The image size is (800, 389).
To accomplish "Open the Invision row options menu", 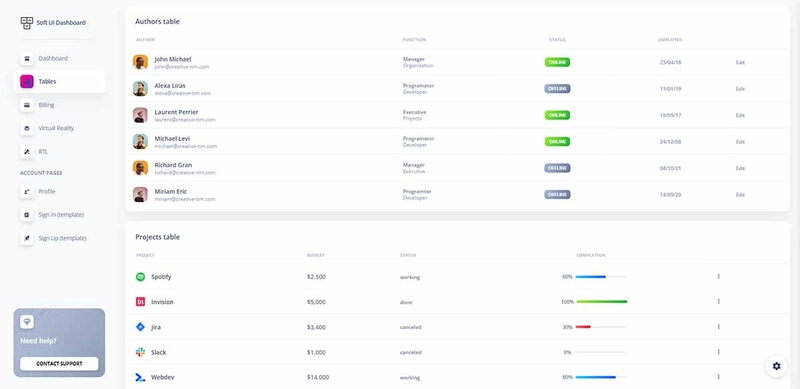I will click(x=718, y=301).
